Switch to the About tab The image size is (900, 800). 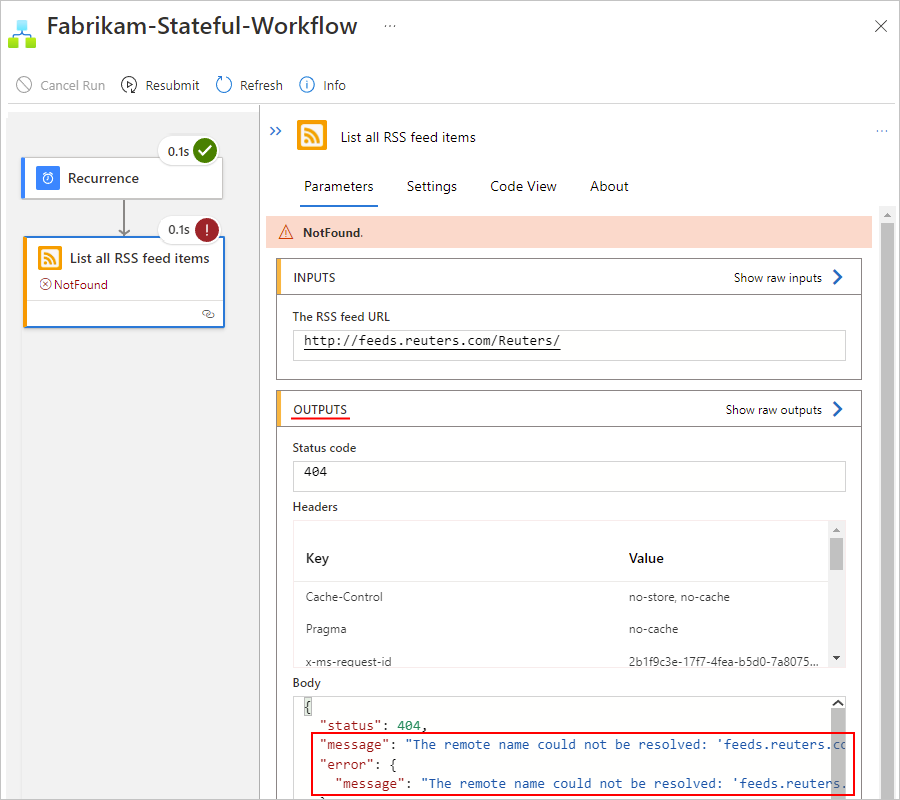point(609,187)
